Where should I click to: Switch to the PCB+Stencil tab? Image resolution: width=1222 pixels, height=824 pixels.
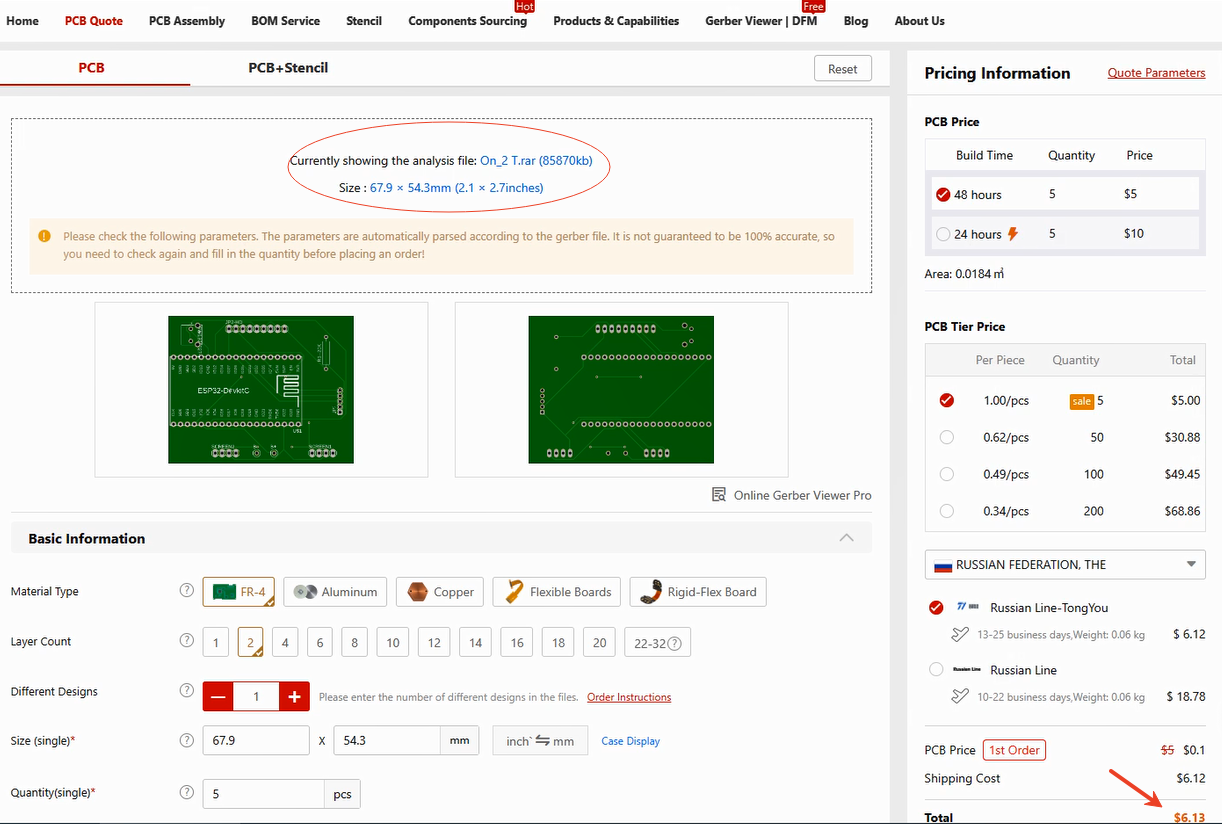point(288,68)
